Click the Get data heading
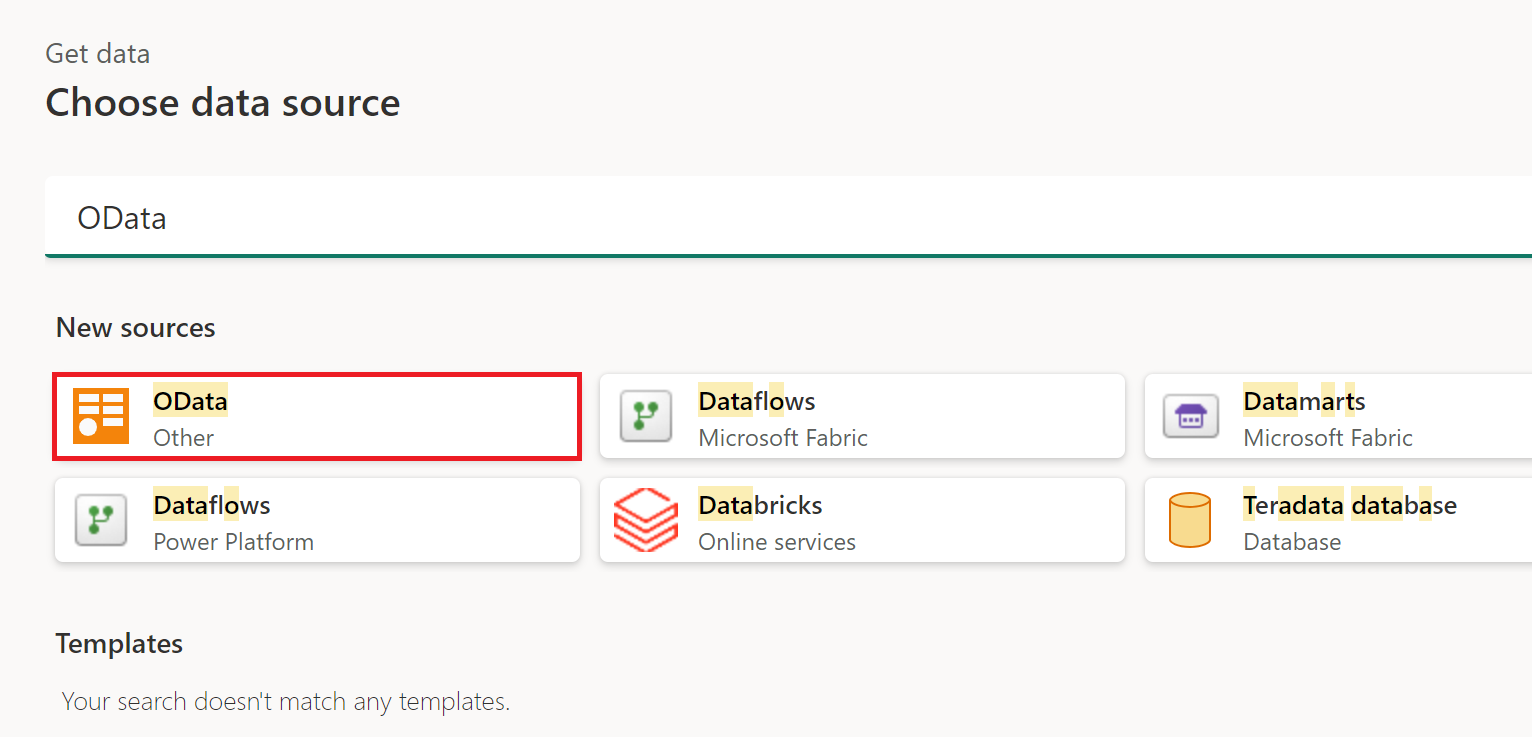Image resolution: width=1532 pixels, height=737 pixels. click(x=97, y=53)
